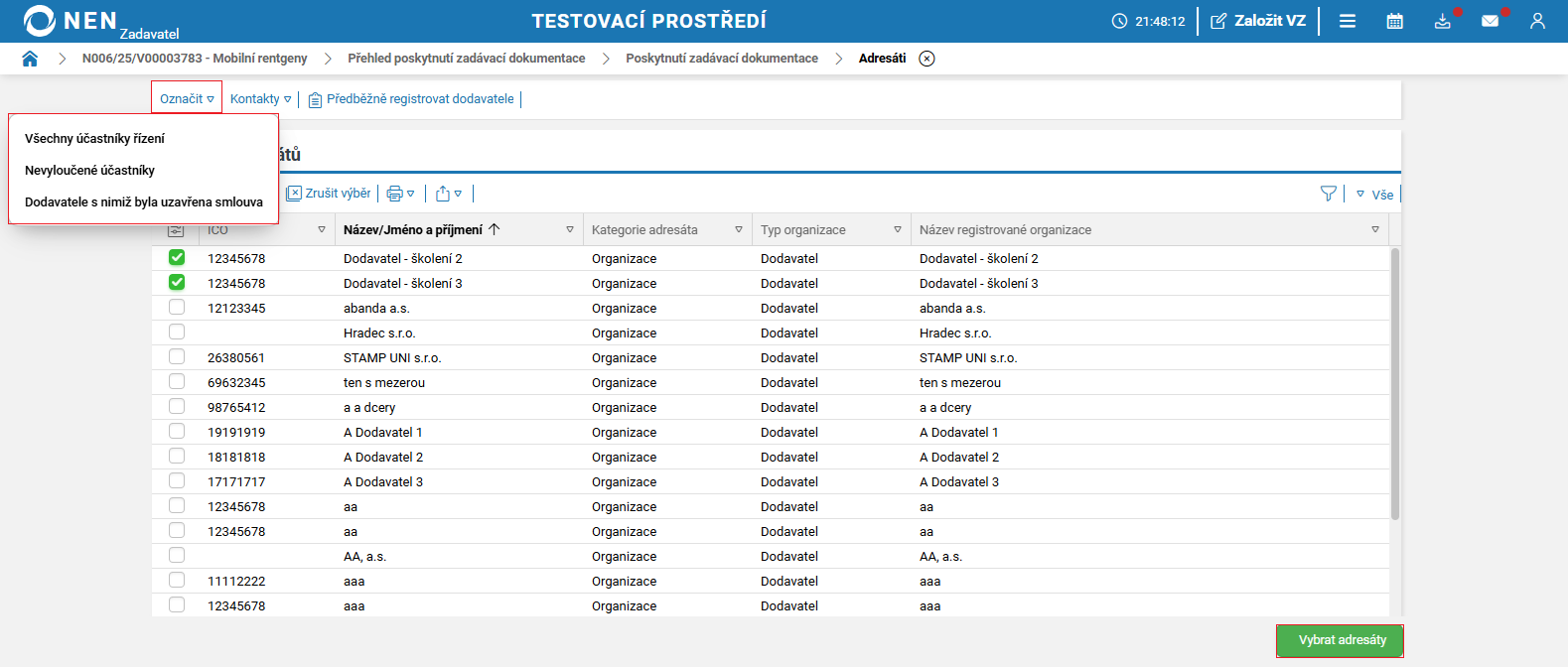1568x667 pixels.
Task: Open Kategorie adresáta column filter arrow
Action: (x=739, y=229)
